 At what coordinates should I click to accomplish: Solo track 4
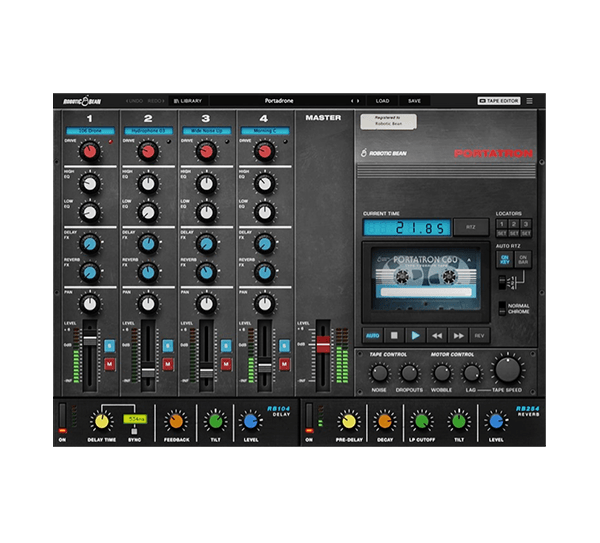(x=284, y=346)
